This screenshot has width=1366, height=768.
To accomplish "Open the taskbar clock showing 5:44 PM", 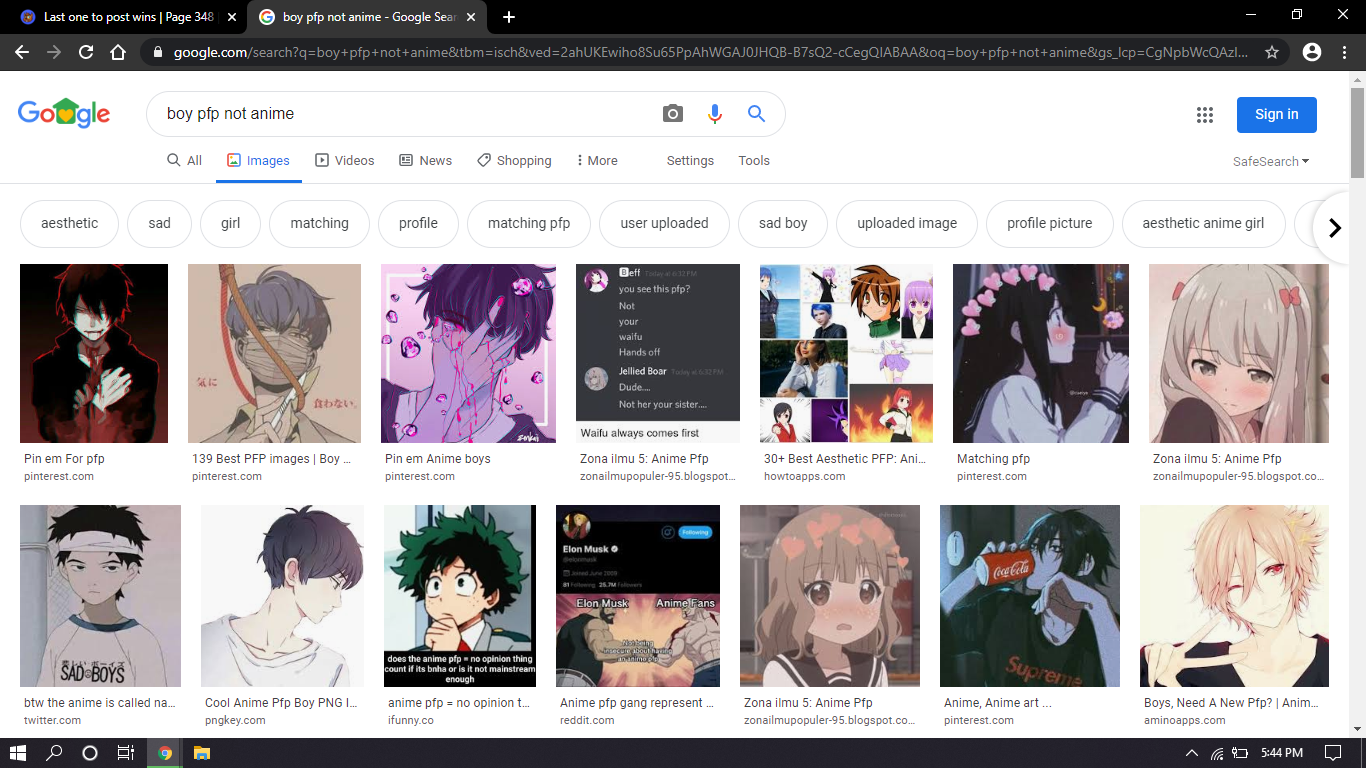I will (x=1280, y=753).
